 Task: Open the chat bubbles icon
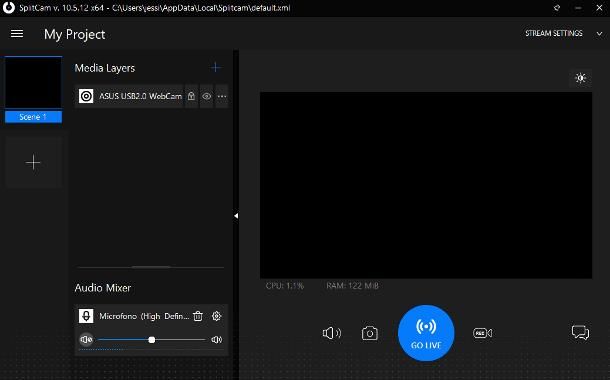tap(580, 333)
